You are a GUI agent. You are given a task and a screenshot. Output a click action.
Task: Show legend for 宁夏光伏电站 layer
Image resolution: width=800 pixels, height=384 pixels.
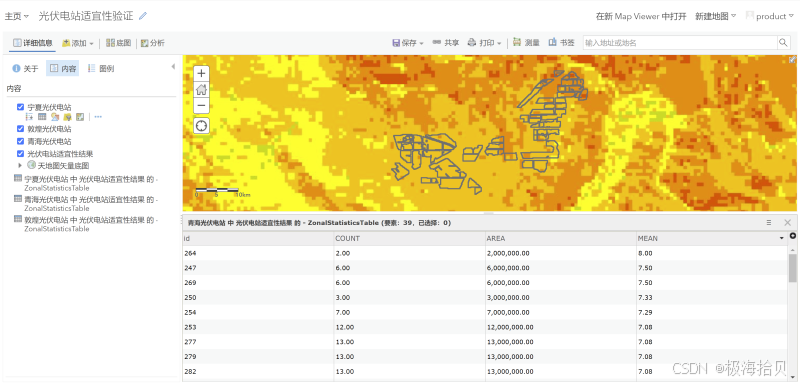coord(30,117)
